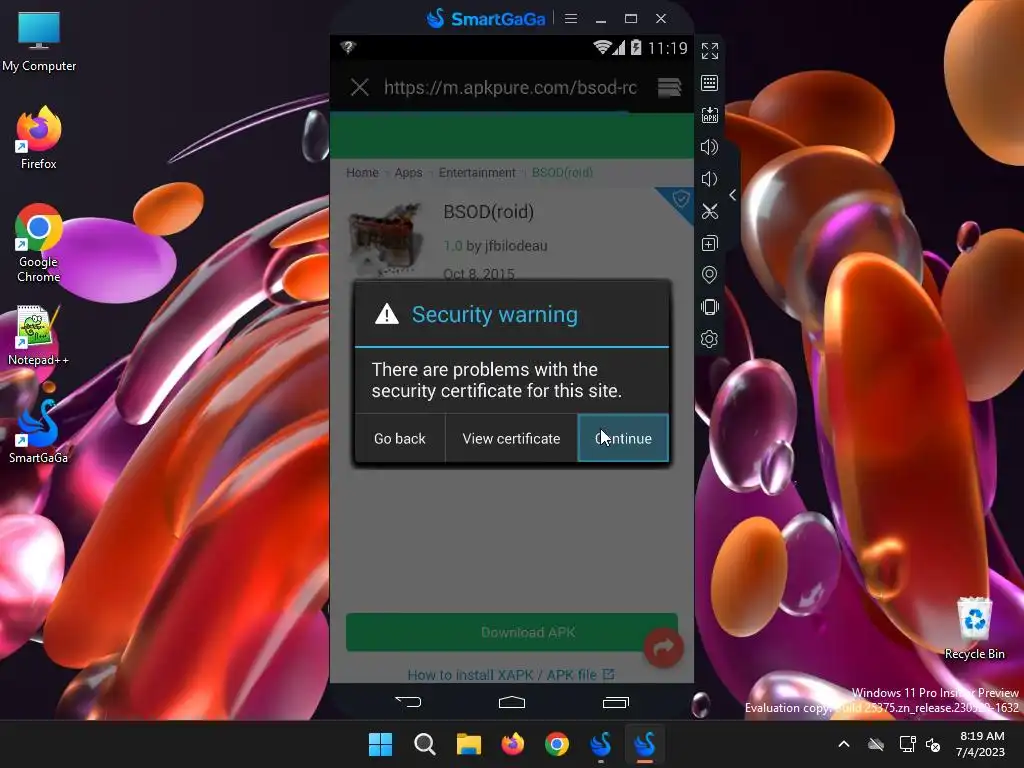
Task: Click the apkpure URL address field
Action: [511, 88]
